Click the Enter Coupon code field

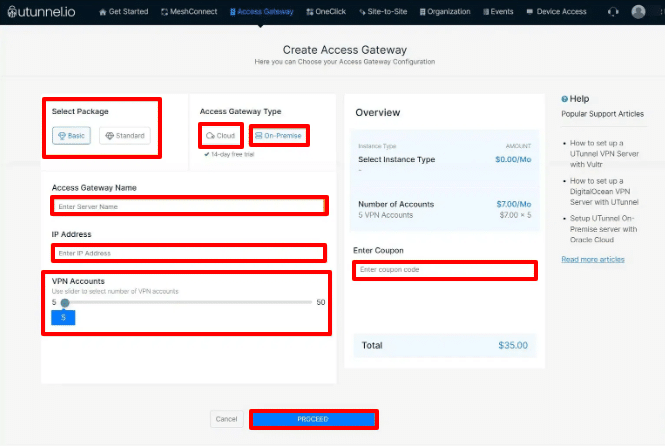444,270
